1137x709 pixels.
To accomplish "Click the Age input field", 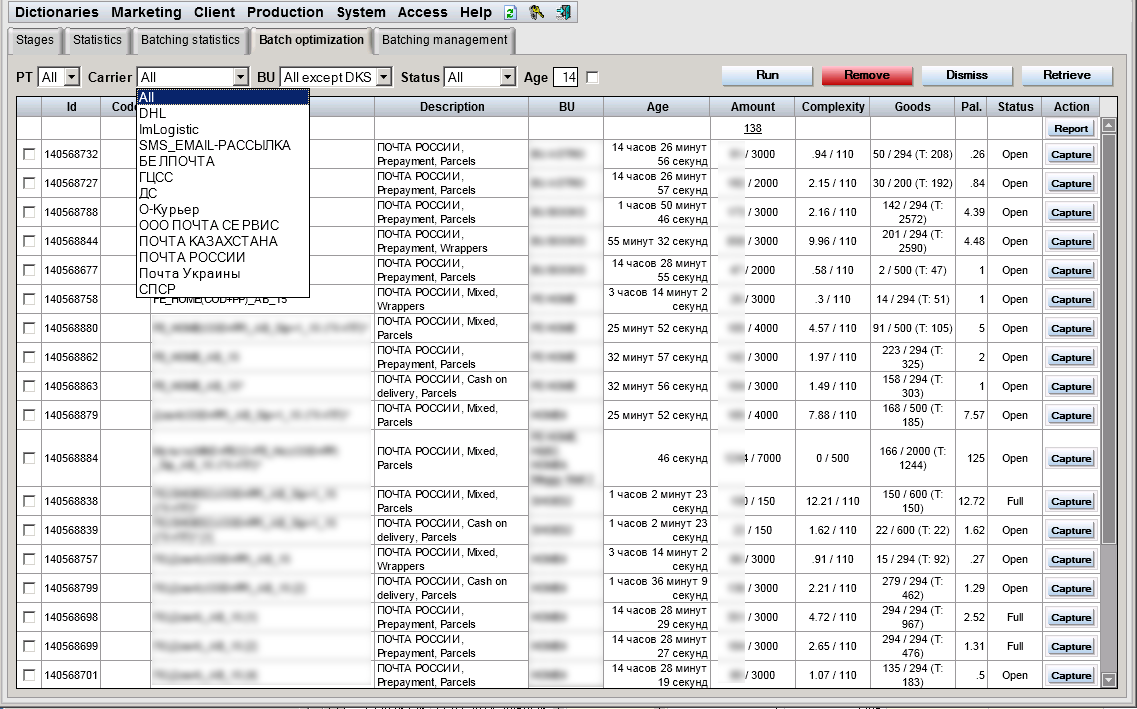I will pyautogui.click(x=566, y=77).
